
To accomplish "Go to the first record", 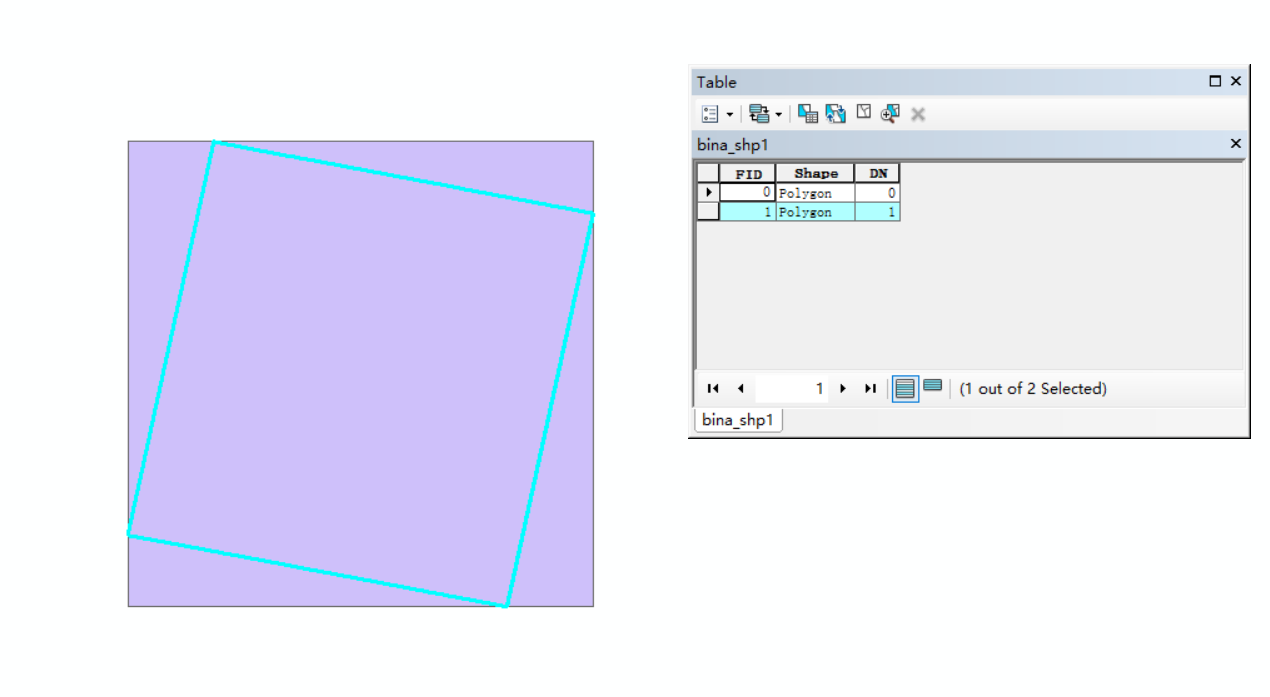I will pyautogui.click(x=713, y=388).
